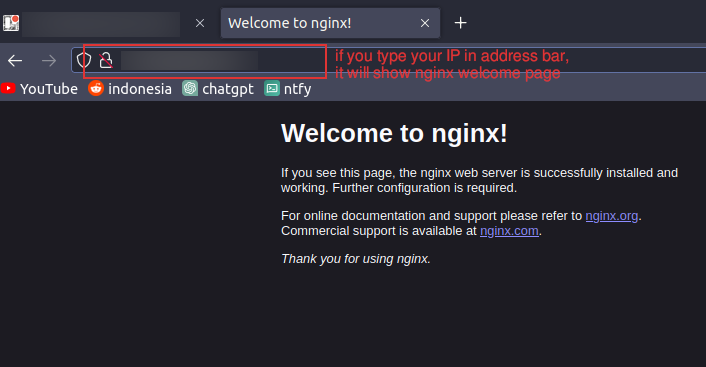Screen dimensions: 706x367
Task: Click the 'Thank you for using nginx.' text
Action: coord(356,259)
